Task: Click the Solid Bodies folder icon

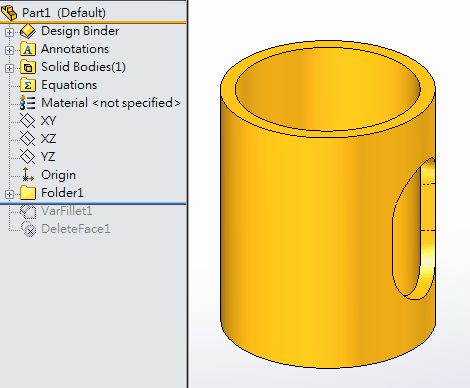Action: (28, 67)
